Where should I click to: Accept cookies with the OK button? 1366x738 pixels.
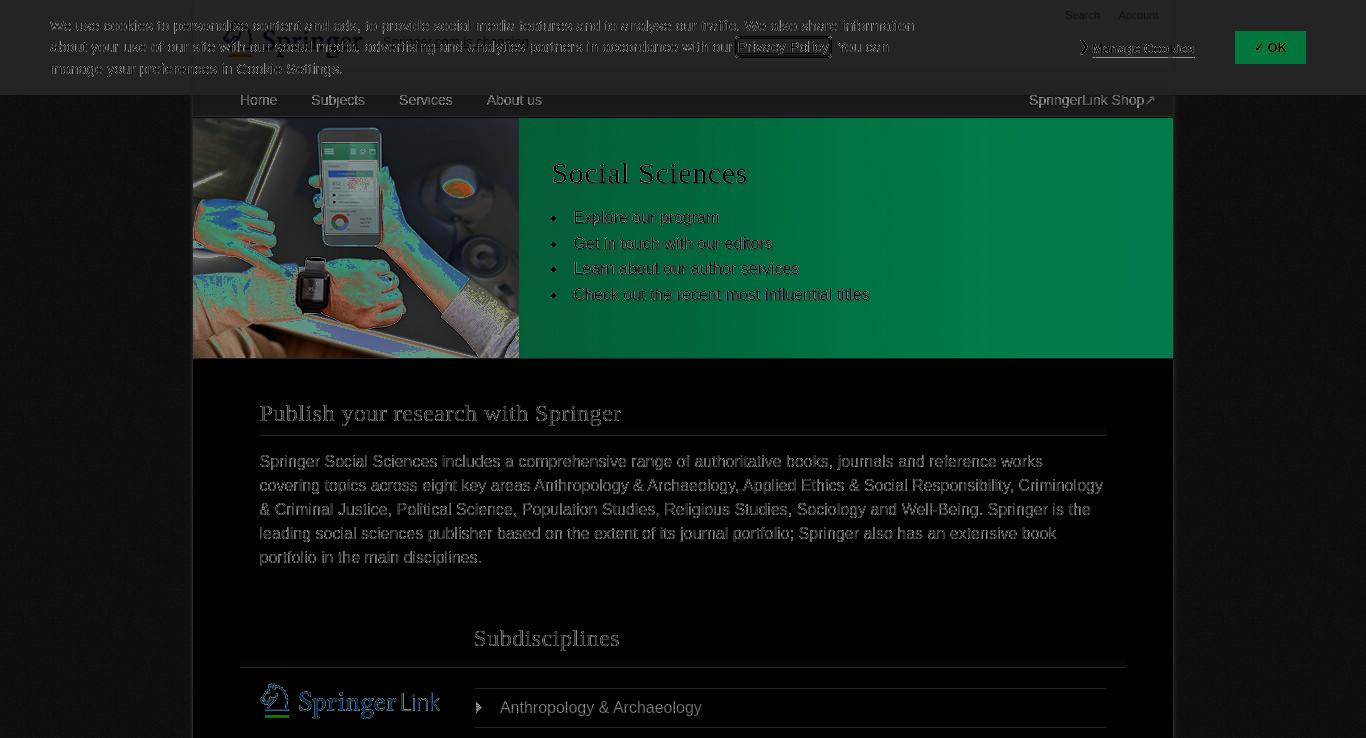point(1270,47)
